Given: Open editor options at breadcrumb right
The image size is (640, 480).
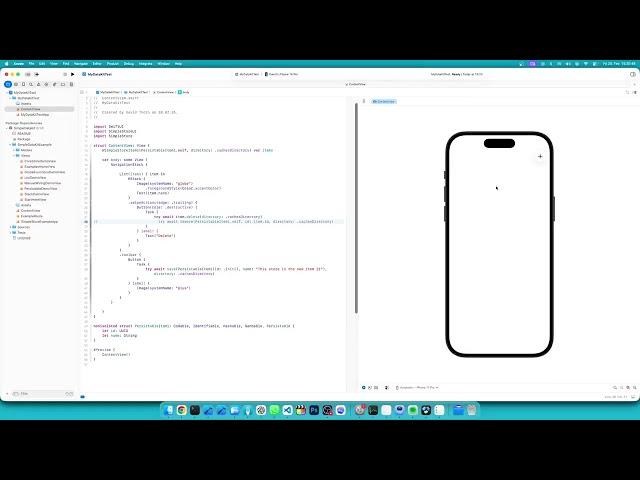Looking at the screenshot, I should click(627, 92).
